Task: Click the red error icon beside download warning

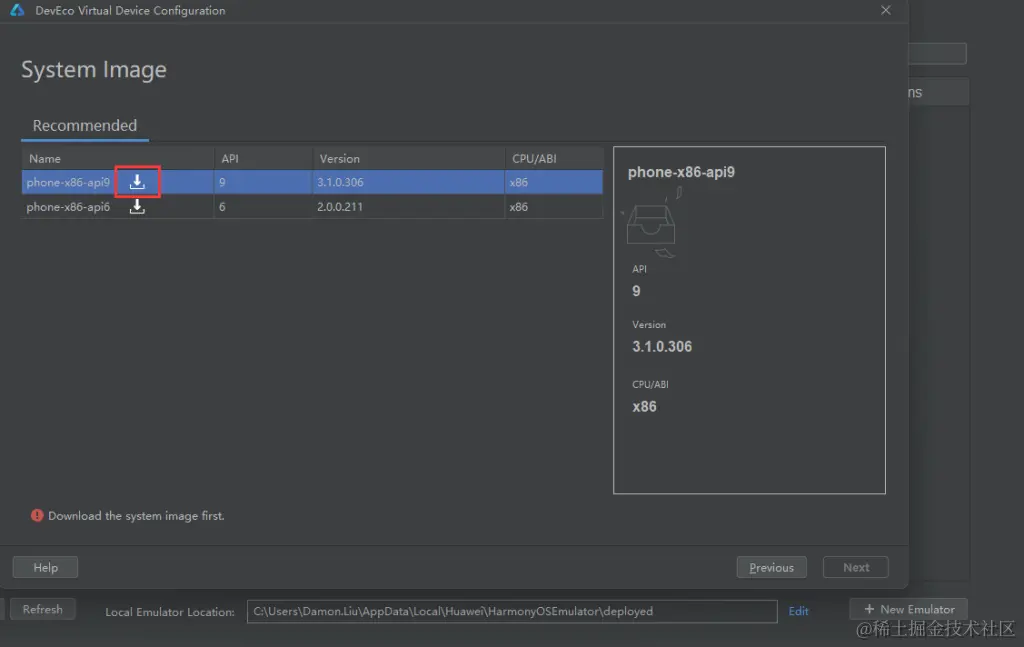Action: coord(37,515)
